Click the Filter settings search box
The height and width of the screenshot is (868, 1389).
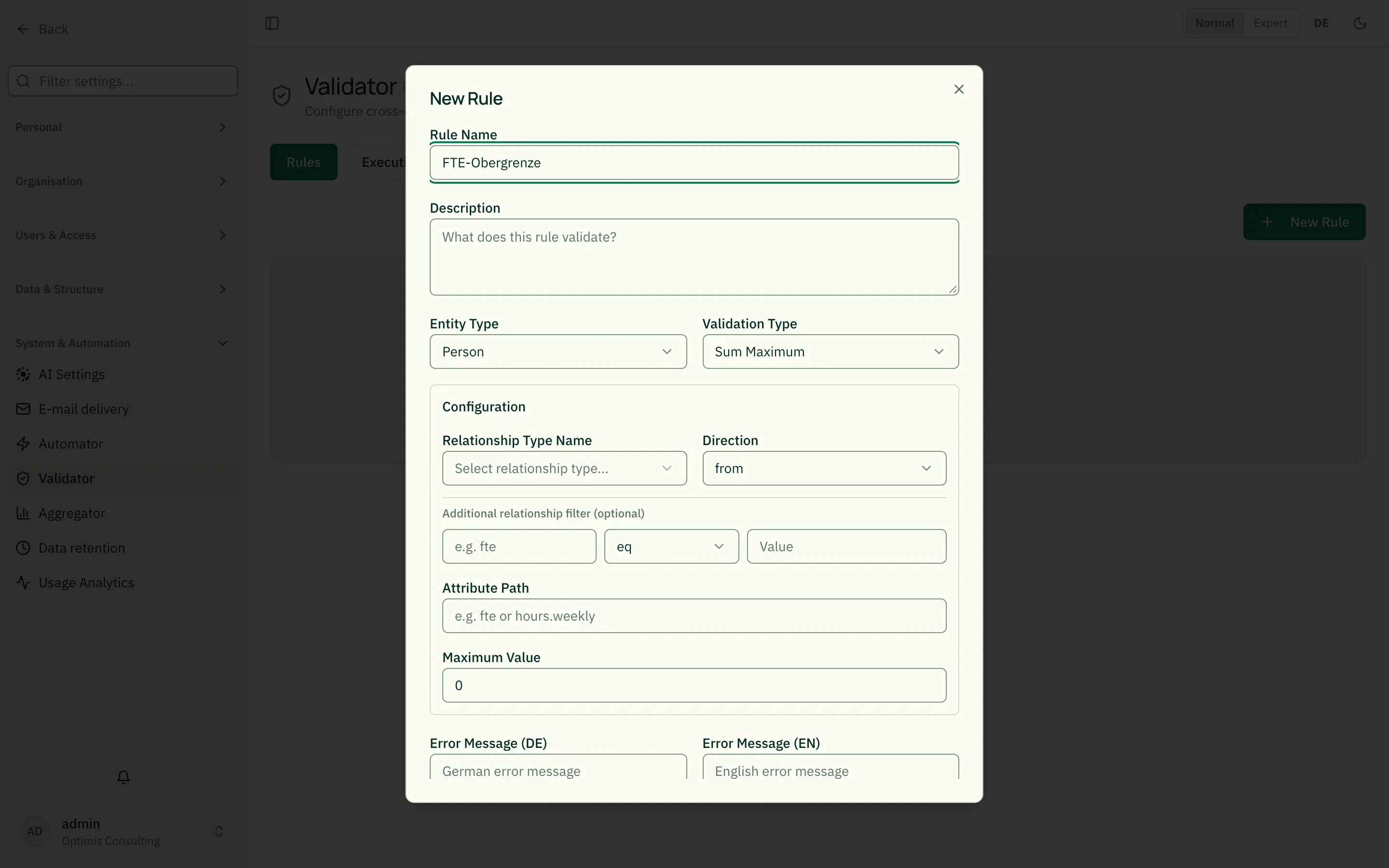123,81
